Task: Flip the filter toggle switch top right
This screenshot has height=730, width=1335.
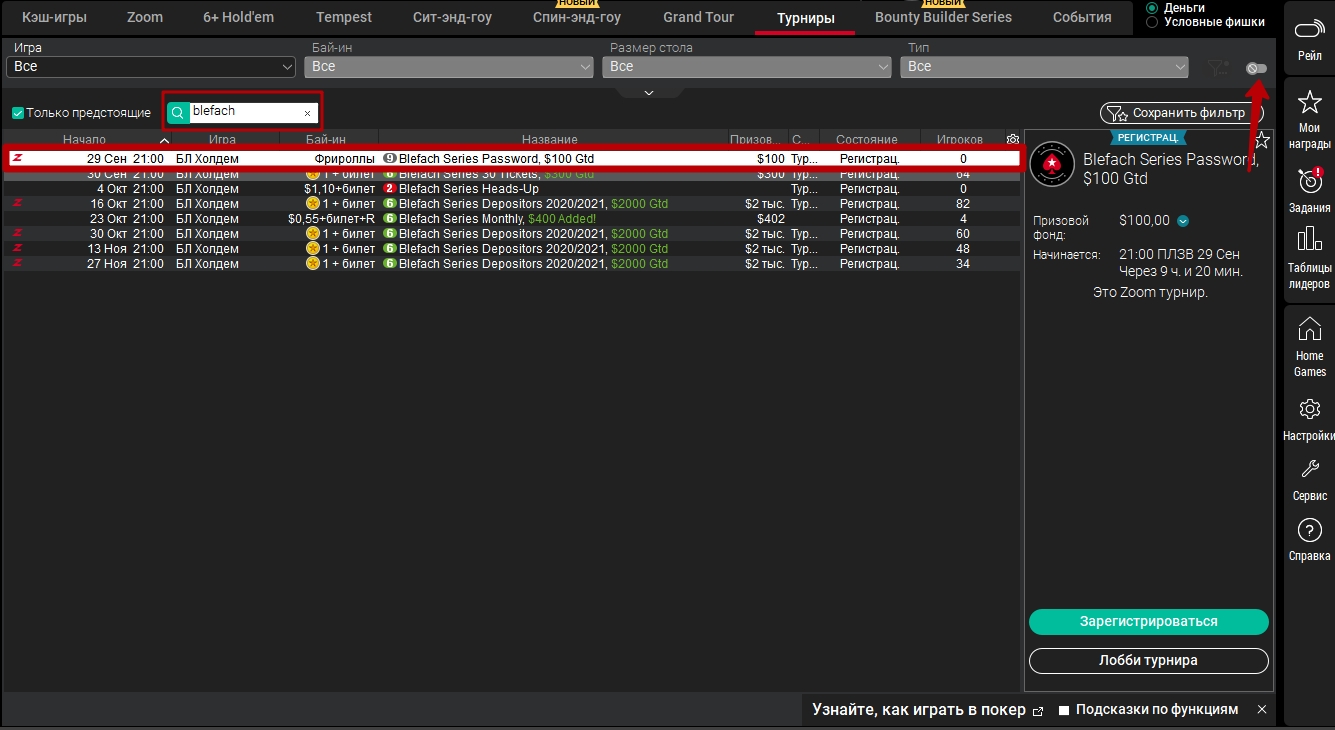Action: click(x=1257, y=68)
